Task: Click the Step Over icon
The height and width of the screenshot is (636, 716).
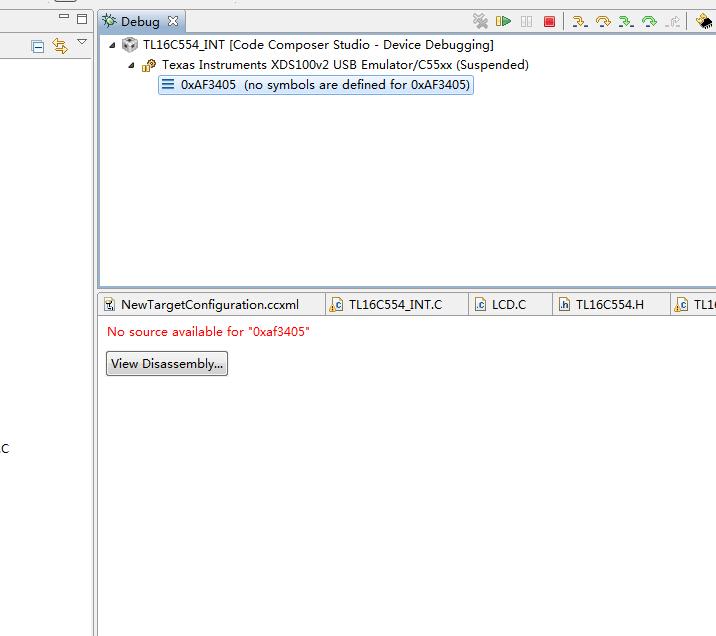Action: 603,21
